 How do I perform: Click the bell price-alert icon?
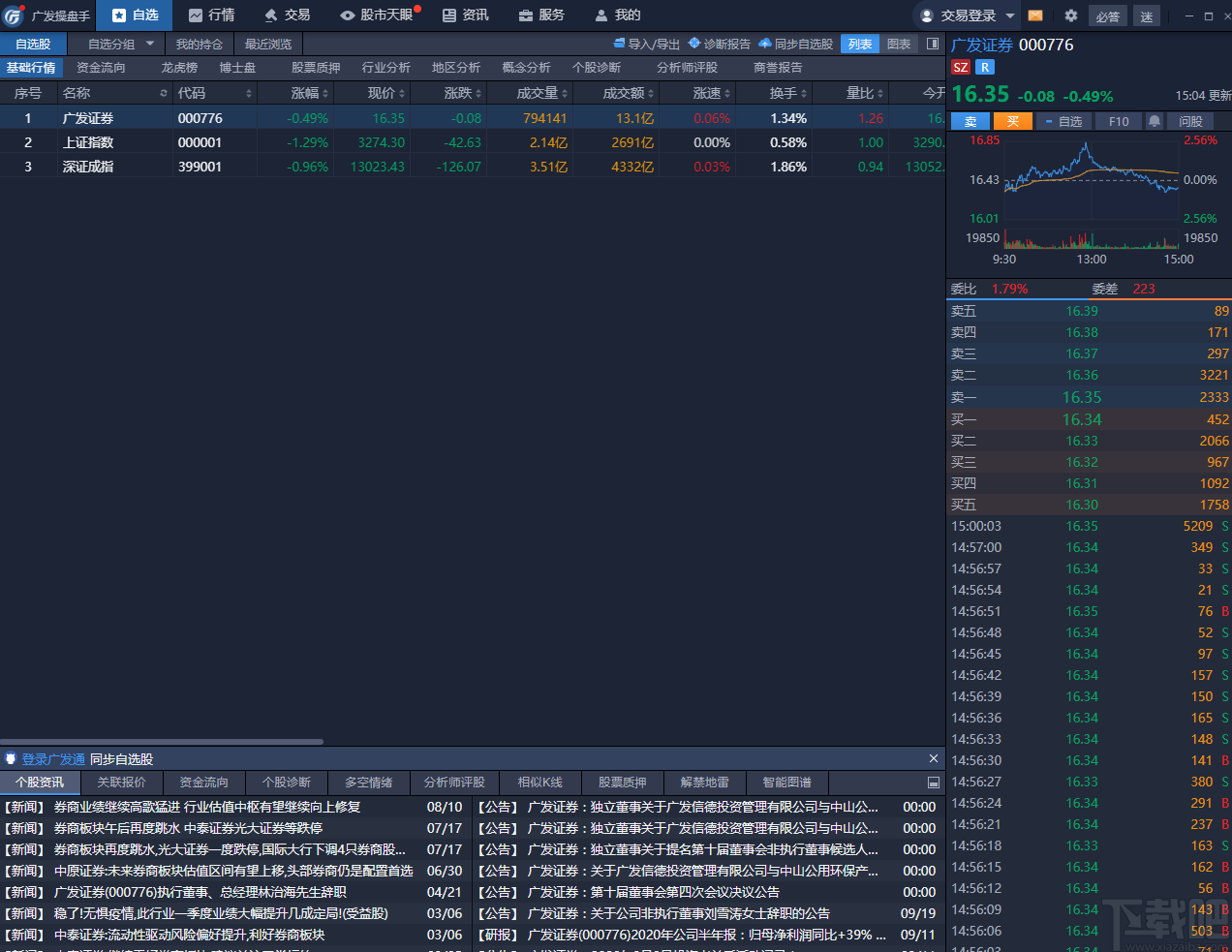click(x=1155, y=121)
